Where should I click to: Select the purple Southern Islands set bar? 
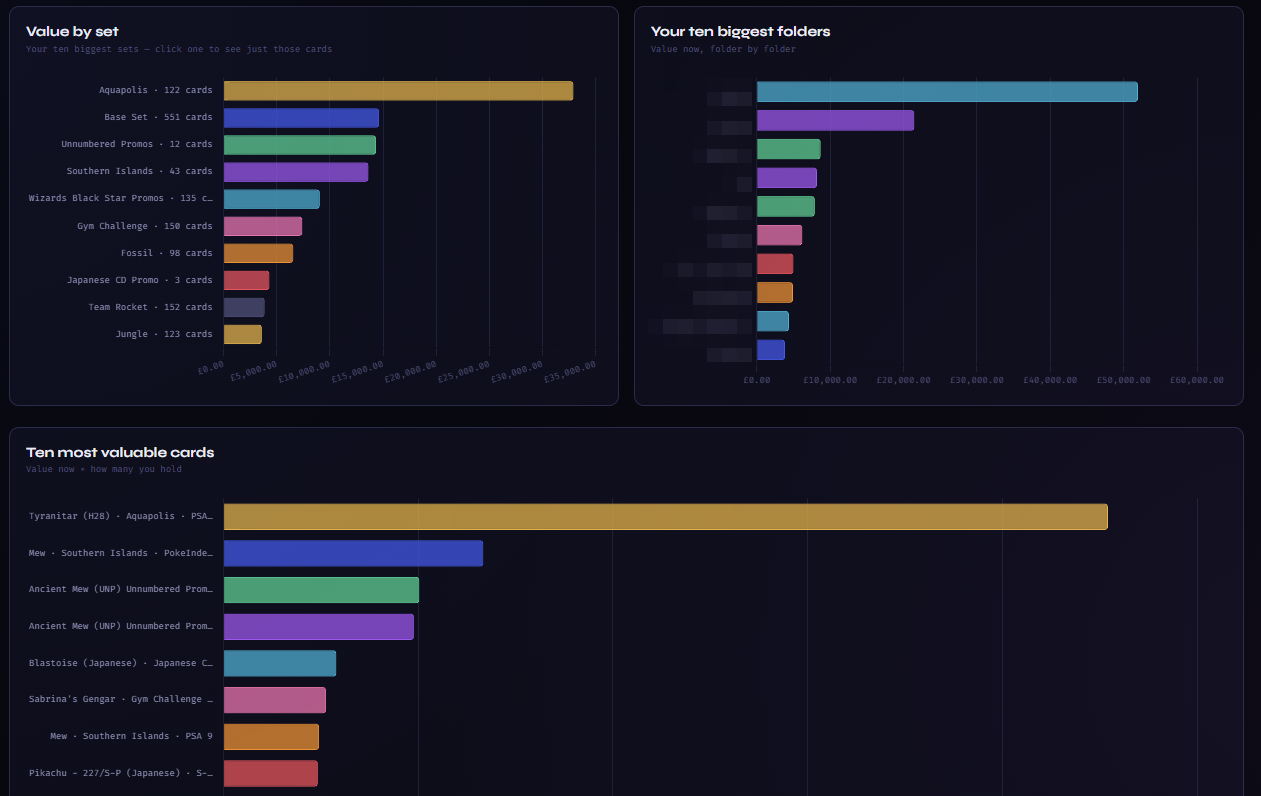[x=296, y=172]
